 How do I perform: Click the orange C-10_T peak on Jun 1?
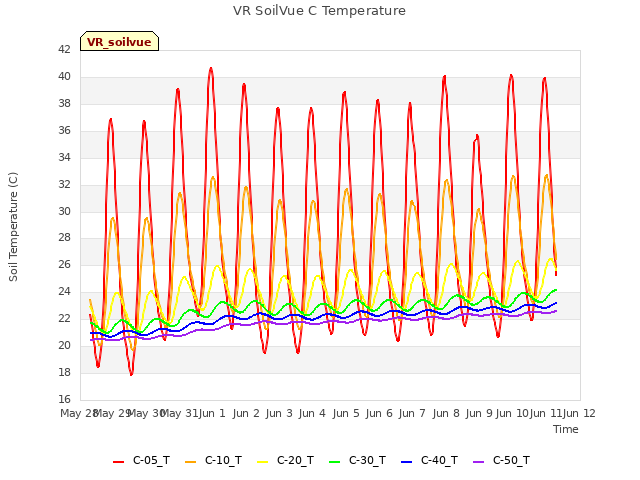pos(213,178)
